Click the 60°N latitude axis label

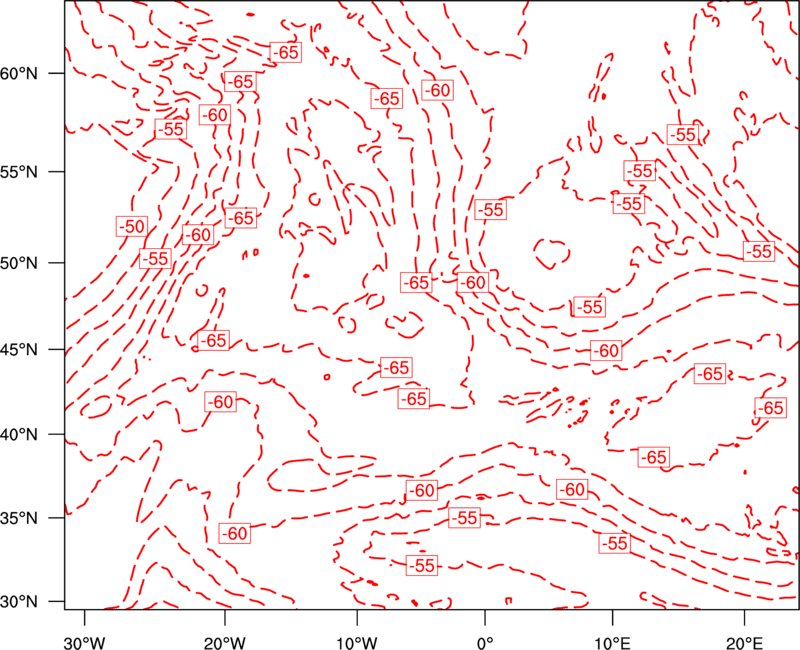click(19, 73)
